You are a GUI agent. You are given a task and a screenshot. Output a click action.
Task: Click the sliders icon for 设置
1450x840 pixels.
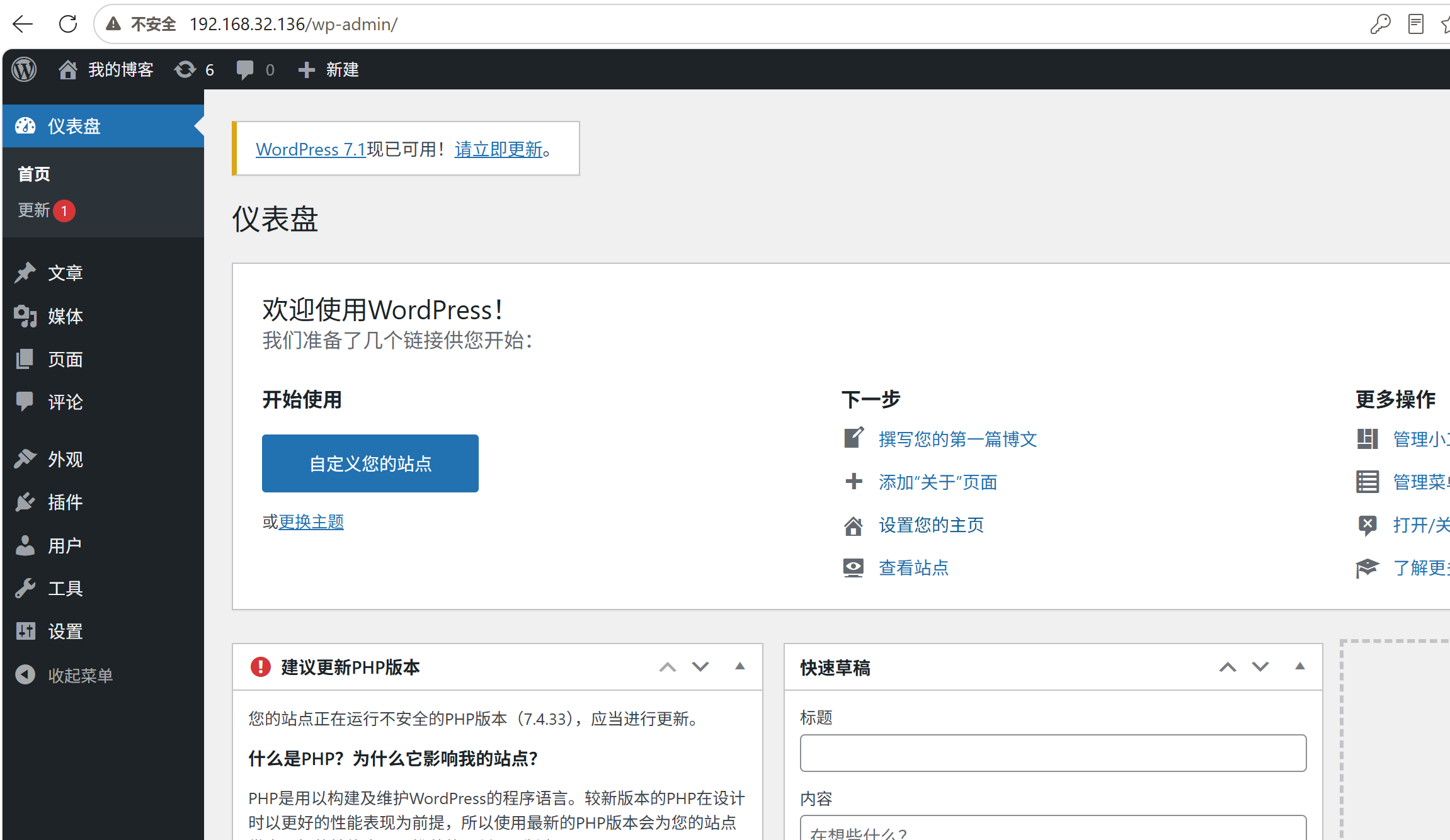25,631
